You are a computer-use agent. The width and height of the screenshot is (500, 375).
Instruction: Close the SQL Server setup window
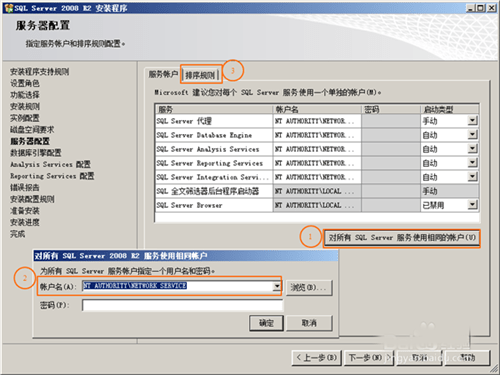click(x=491, y=8)
